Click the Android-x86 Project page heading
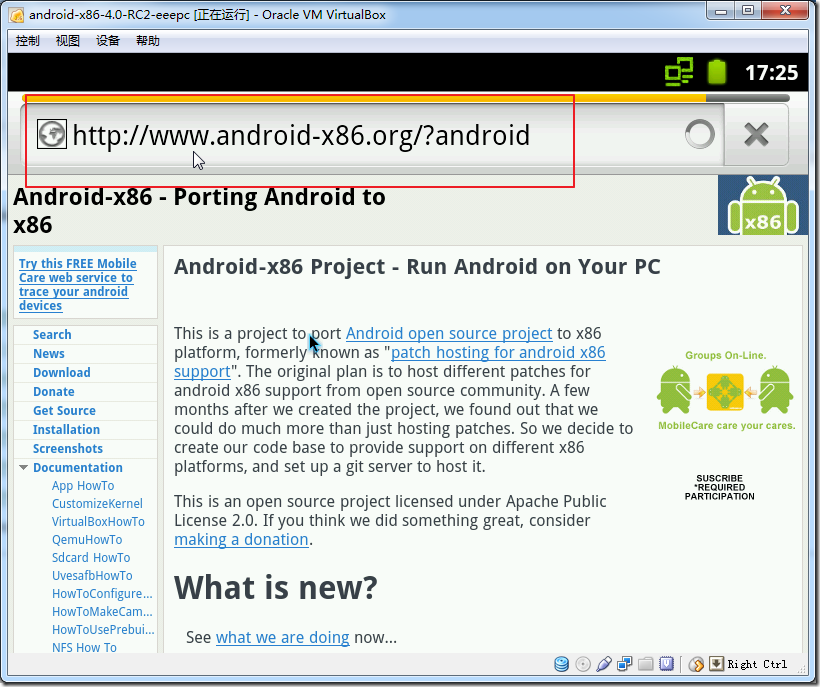This screenshot has width=820, height=687. click(417, 267)
